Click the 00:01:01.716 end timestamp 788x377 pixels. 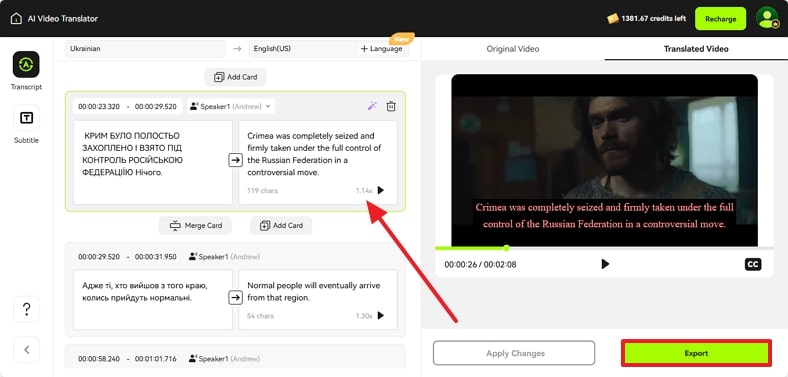coord(155,358)
